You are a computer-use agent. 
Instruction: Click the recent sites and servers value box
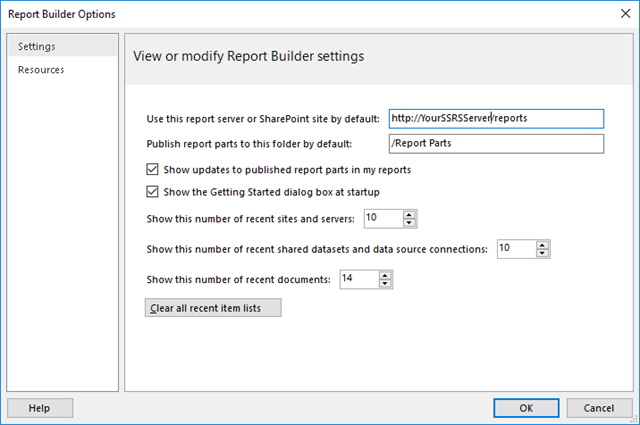pyautogui.click(x=383, y=218)
